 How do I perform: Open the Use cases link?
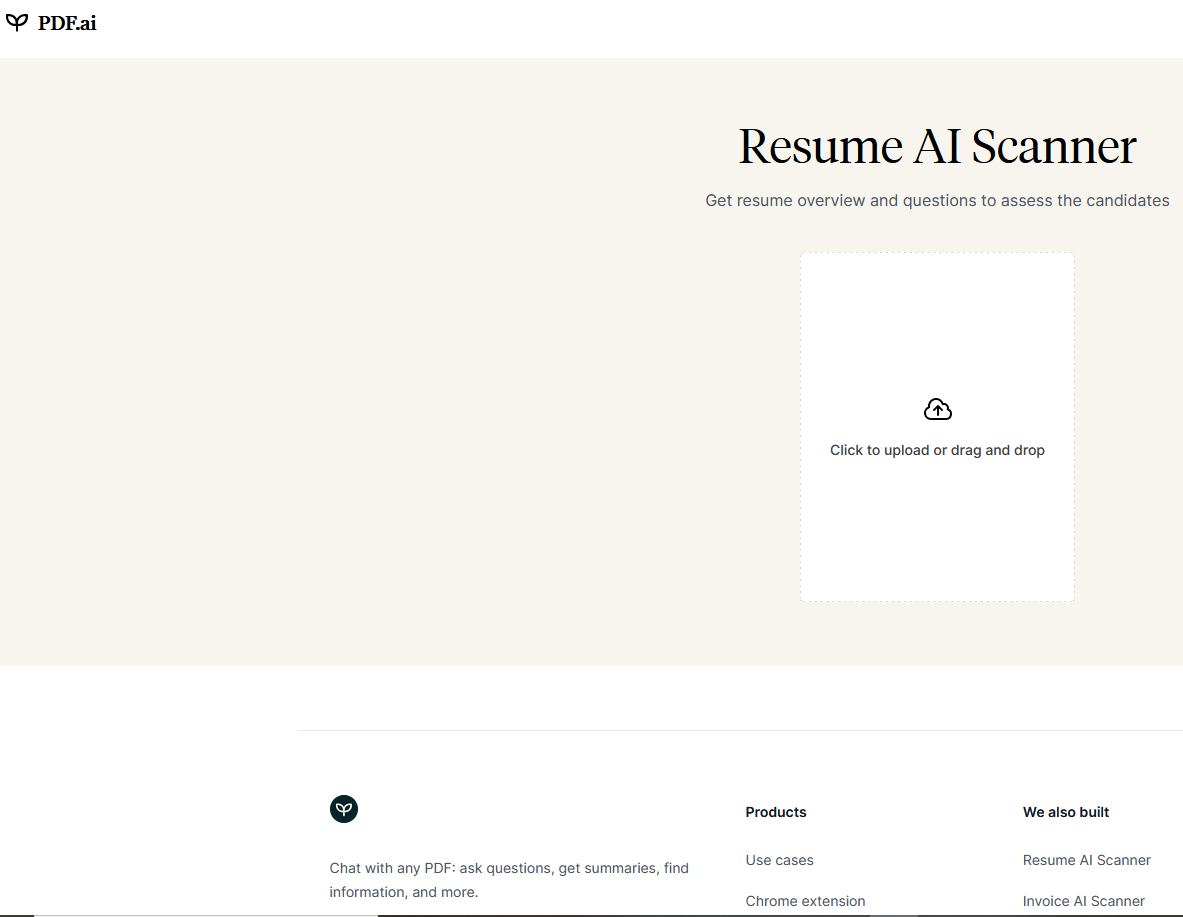click(x=779, y=860)
